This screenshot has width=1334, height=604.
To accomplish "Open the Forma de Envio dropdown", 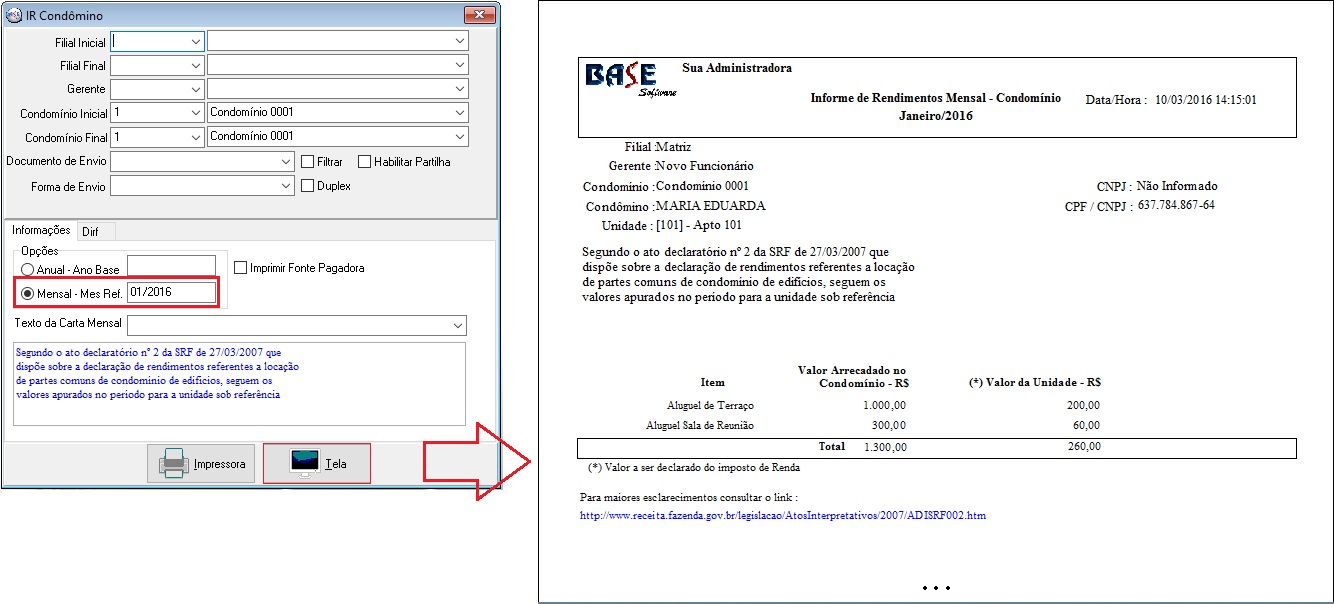I will tap(285, 185).
